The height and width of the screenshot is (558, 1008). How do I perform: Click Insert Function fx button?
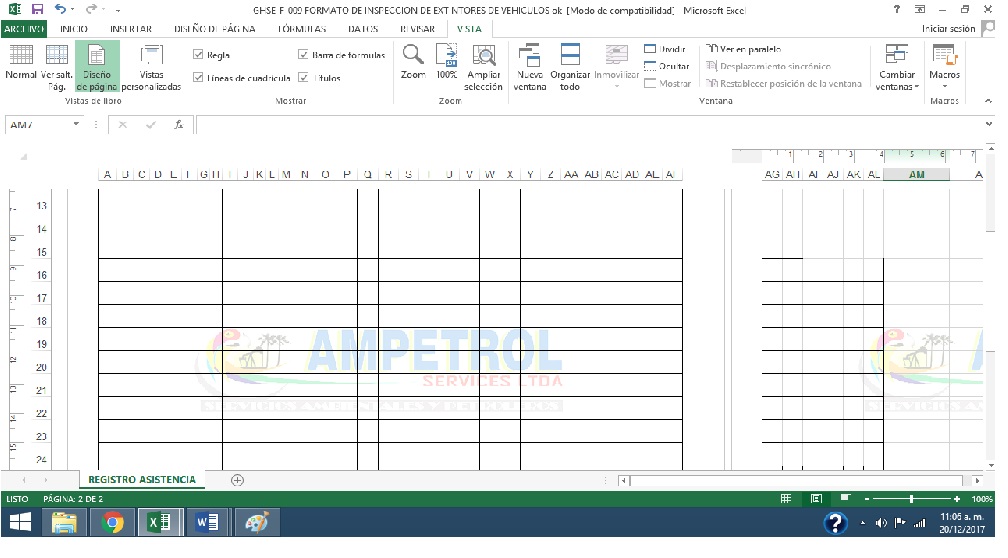click(x=179, y=125)
